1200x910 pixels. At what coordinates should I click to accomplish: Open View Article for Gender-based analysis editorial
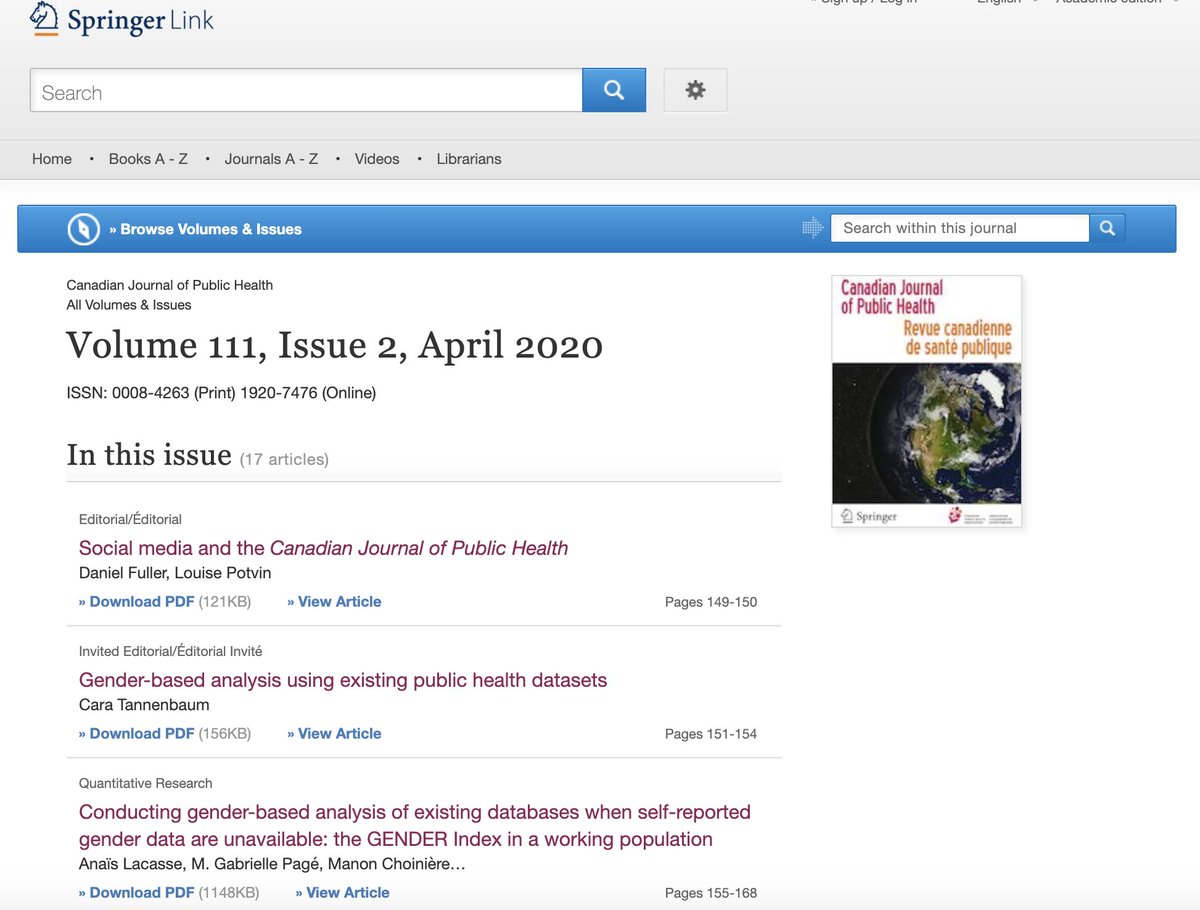pyautogui.click(x=334, y=734)
